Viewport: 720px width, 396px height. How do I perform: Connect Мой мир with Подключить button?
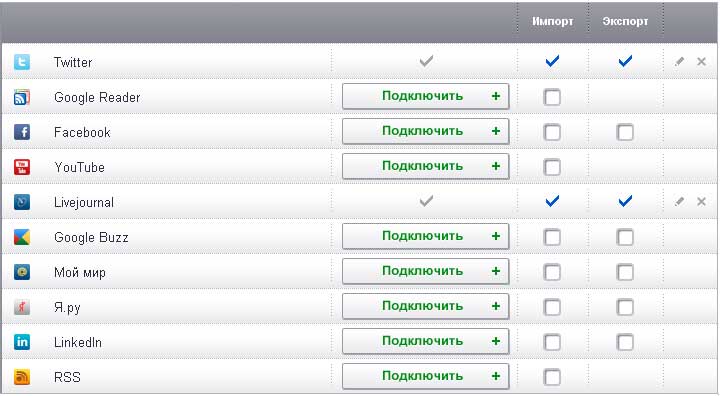point(426,271)
